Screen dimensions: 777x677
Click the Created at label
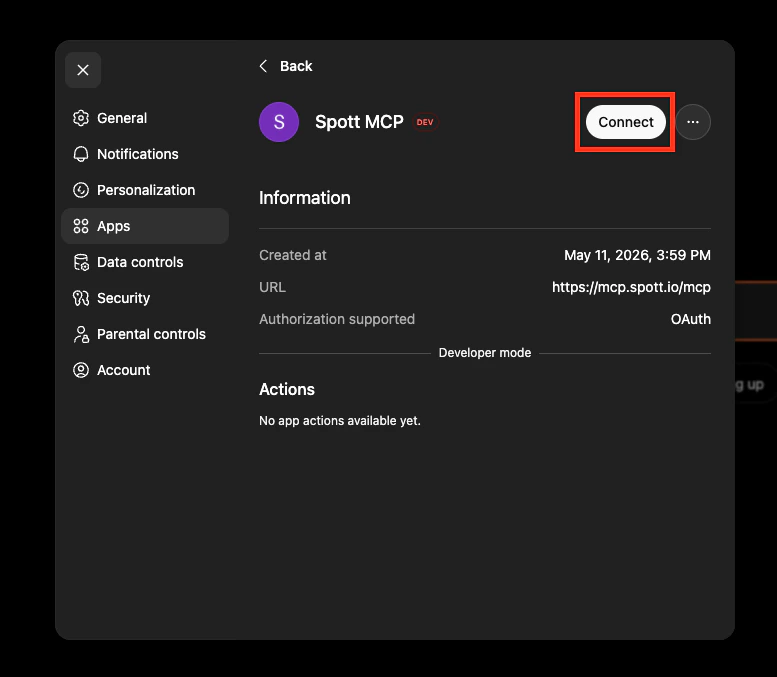click(x=293, y=255)
